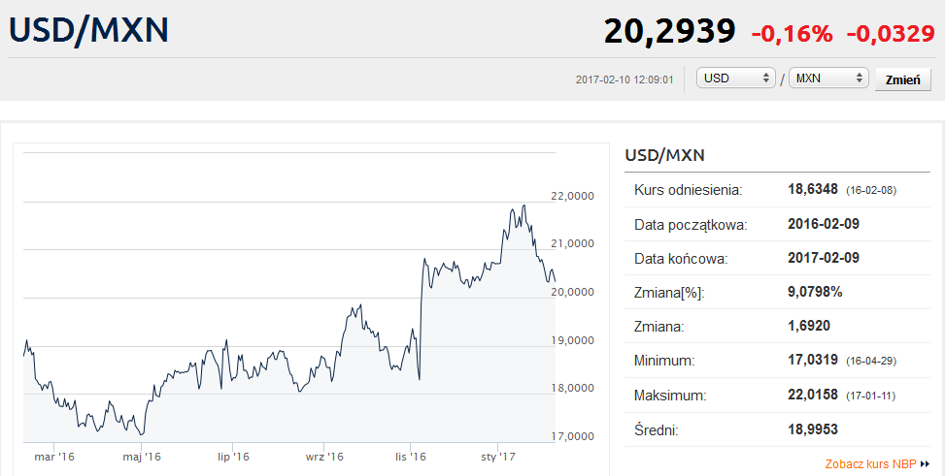Open the Zobacz kurs NBP link
The height and width of the screenshot is (476, 945).
870,464
